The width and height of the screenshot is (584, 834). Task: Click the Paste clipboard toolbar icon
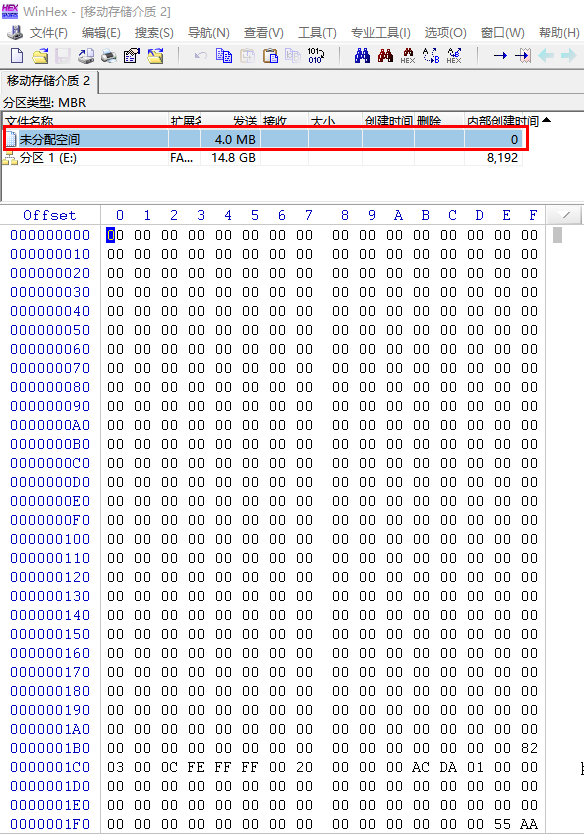click(x=270, y=55)
